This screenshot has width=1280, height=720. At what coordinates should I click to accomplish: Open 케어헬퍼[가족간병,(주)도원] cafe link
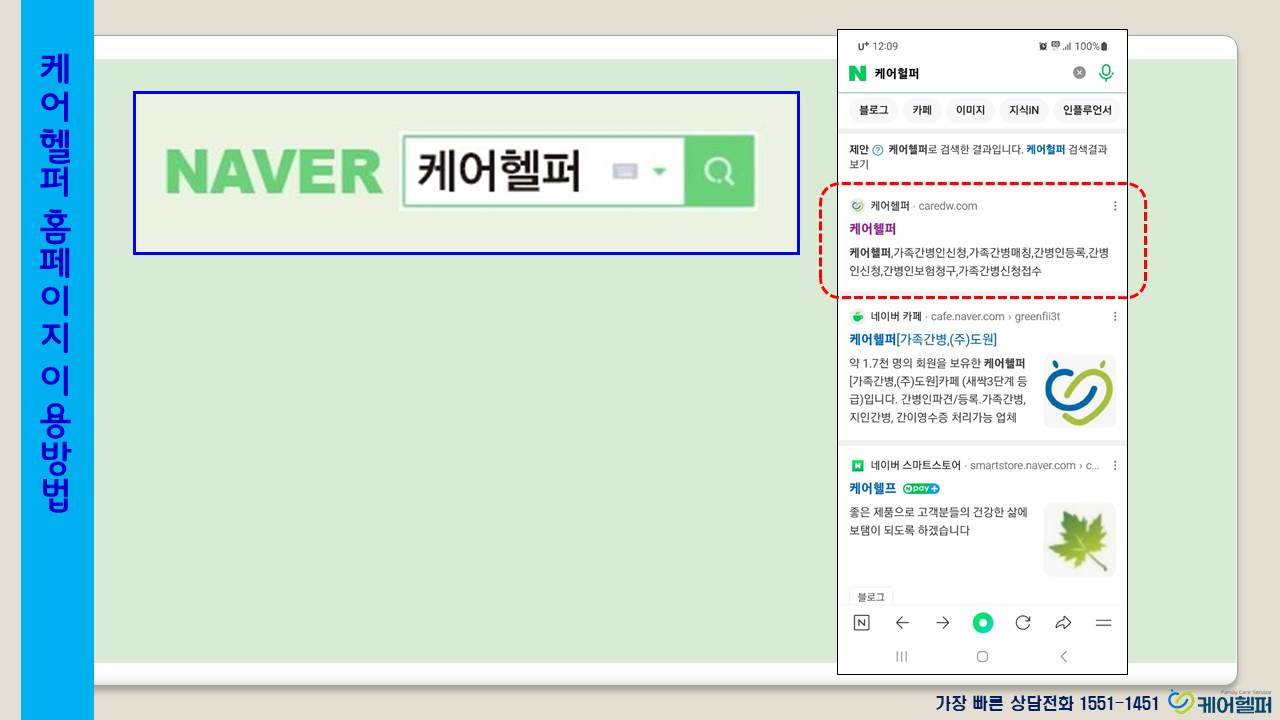click(922, 339)
